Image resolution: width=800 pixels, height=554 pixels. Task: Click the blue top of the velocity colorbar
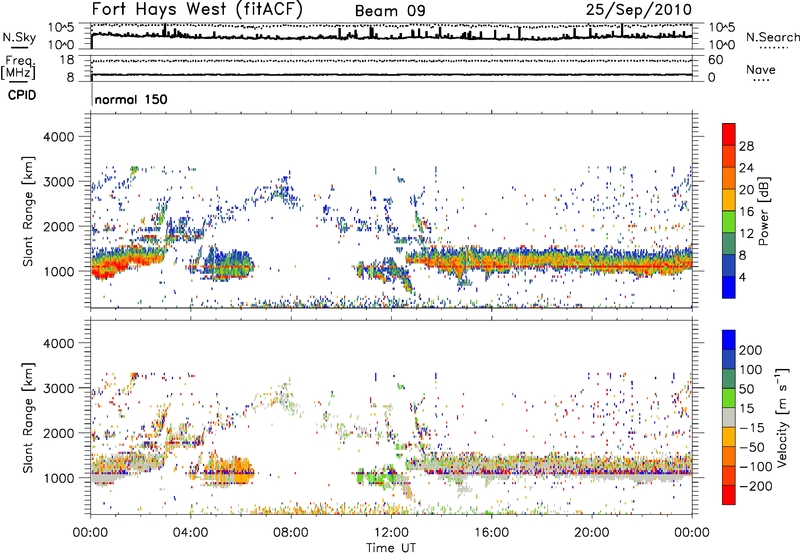click(x=729, y=340)
